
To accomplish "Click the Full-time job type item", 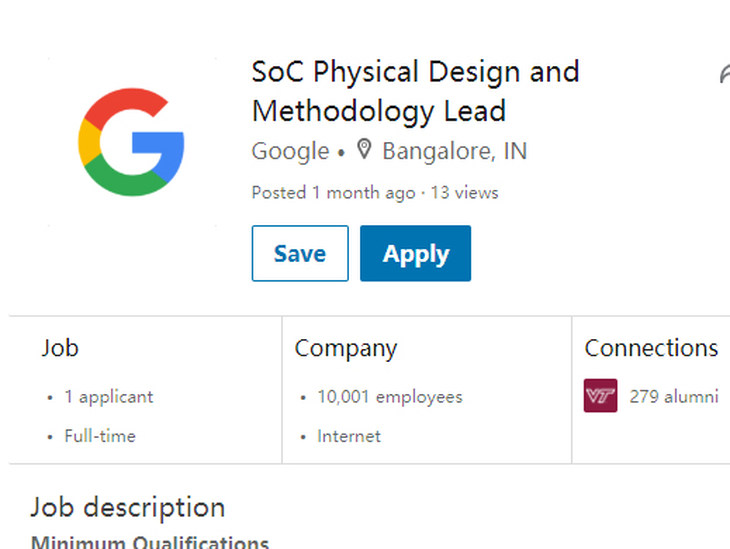I will 100,436.
